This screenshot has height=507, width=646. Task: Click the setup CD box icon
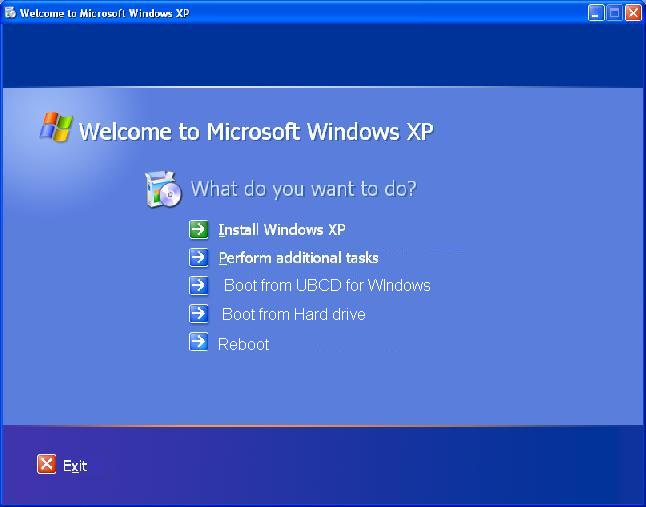click(x=163, y=189)
